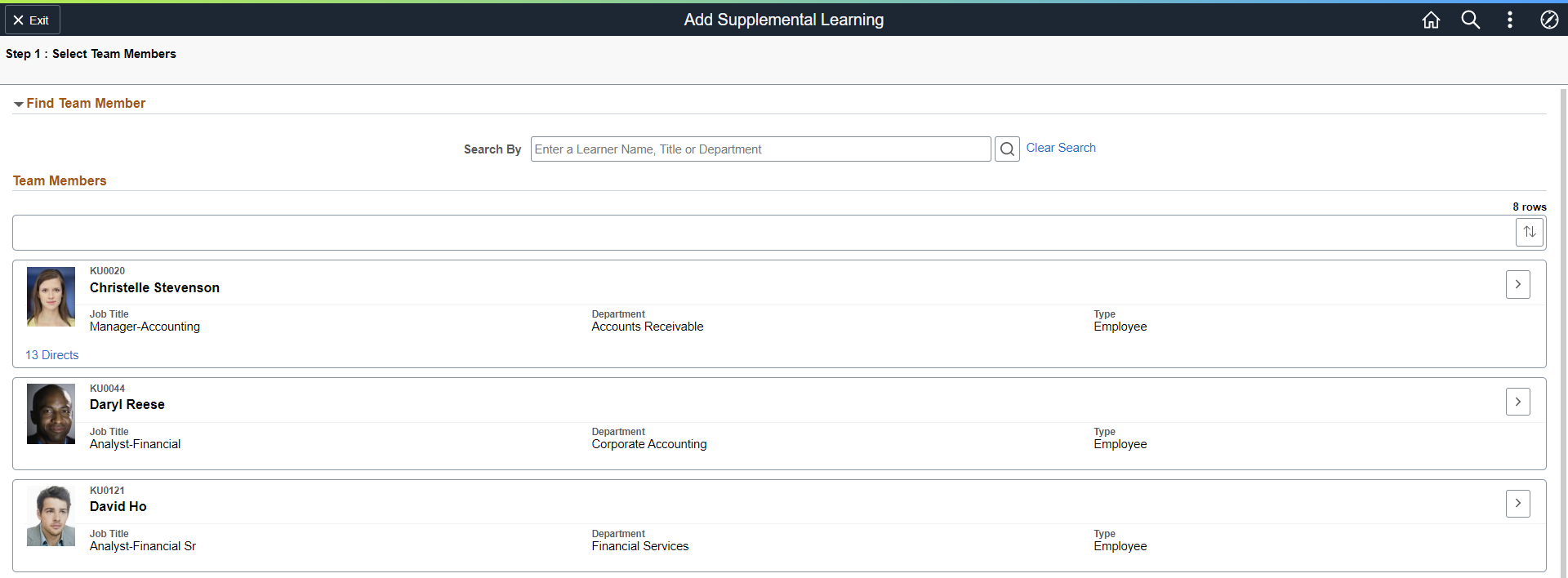Click David Ho's photo
The height and width of the screenshot is (578, 1568).
point(51,516)
